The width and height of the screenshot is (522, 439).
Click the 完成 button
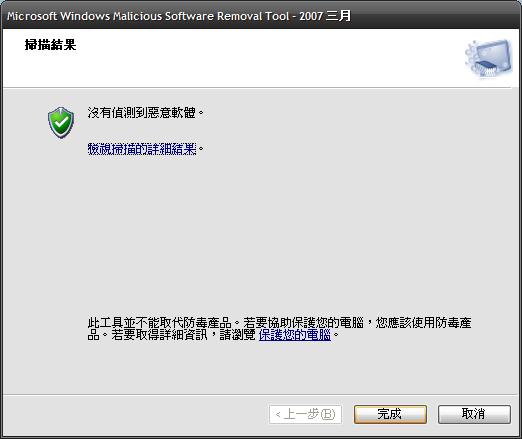click(x=390, y=414)
